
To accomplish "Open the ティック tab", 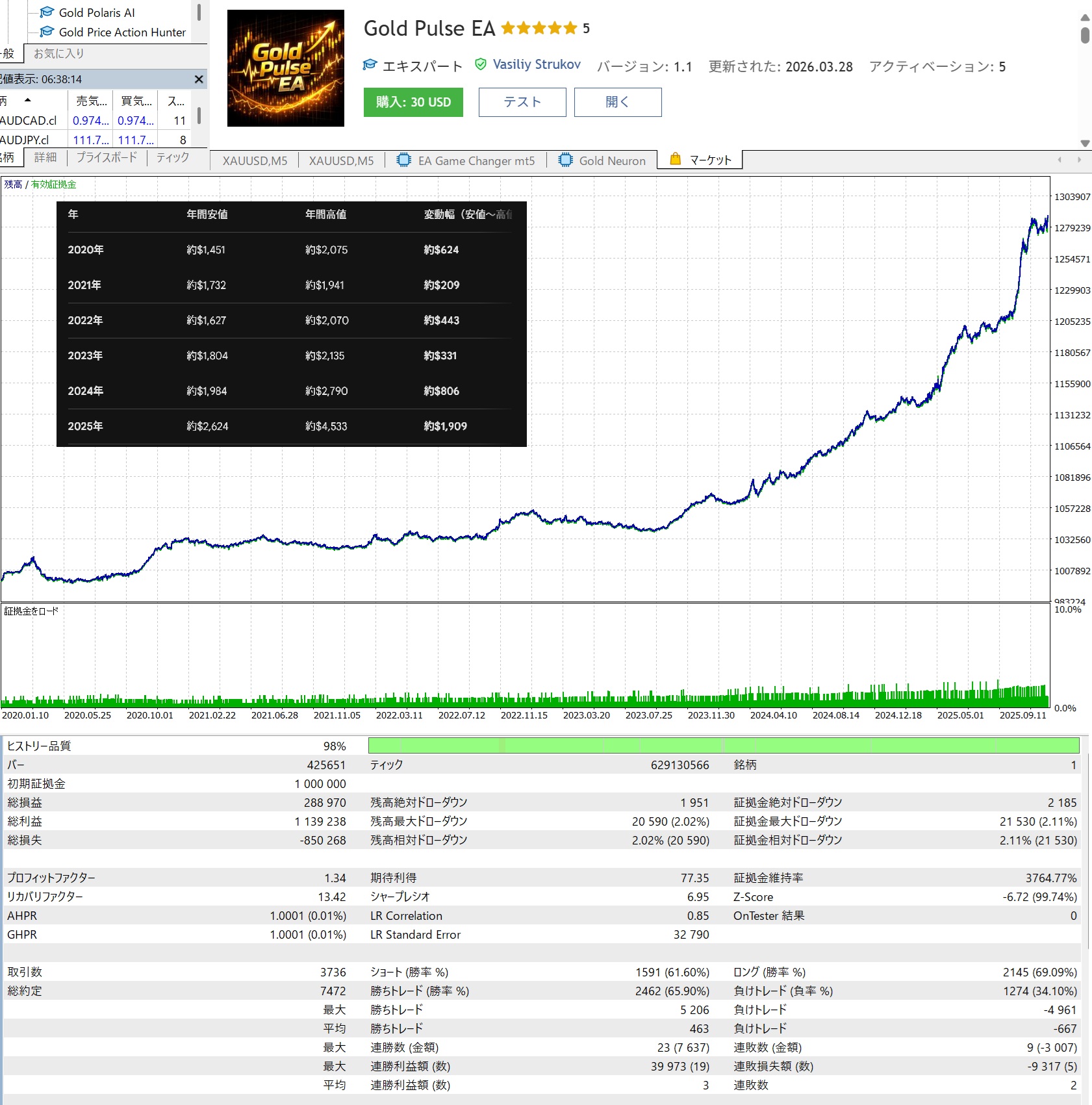I will tap(172, 157).
